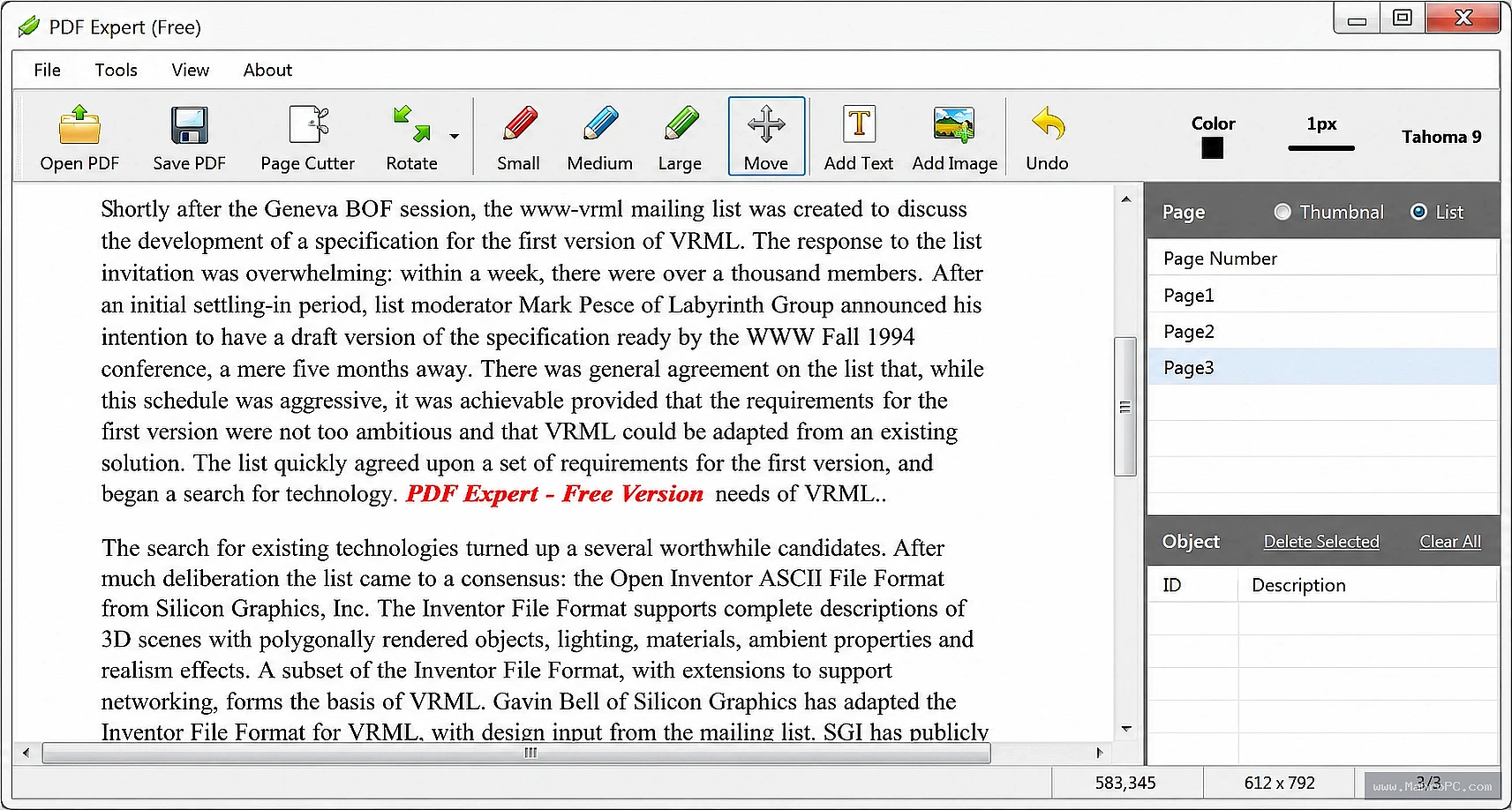Screen dimensions: 1512x810
Task: Select Page3 in the page list
Action: tap(1322, 367)
